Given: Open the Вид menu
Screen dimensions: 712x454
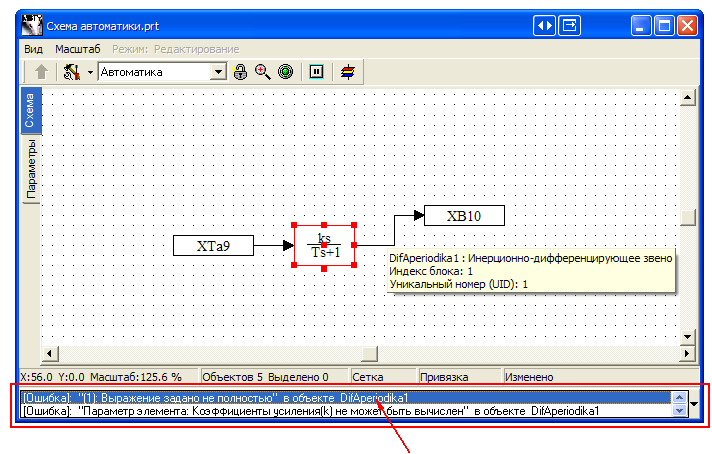Looking at the screenshot, I should tap(34, 49).
